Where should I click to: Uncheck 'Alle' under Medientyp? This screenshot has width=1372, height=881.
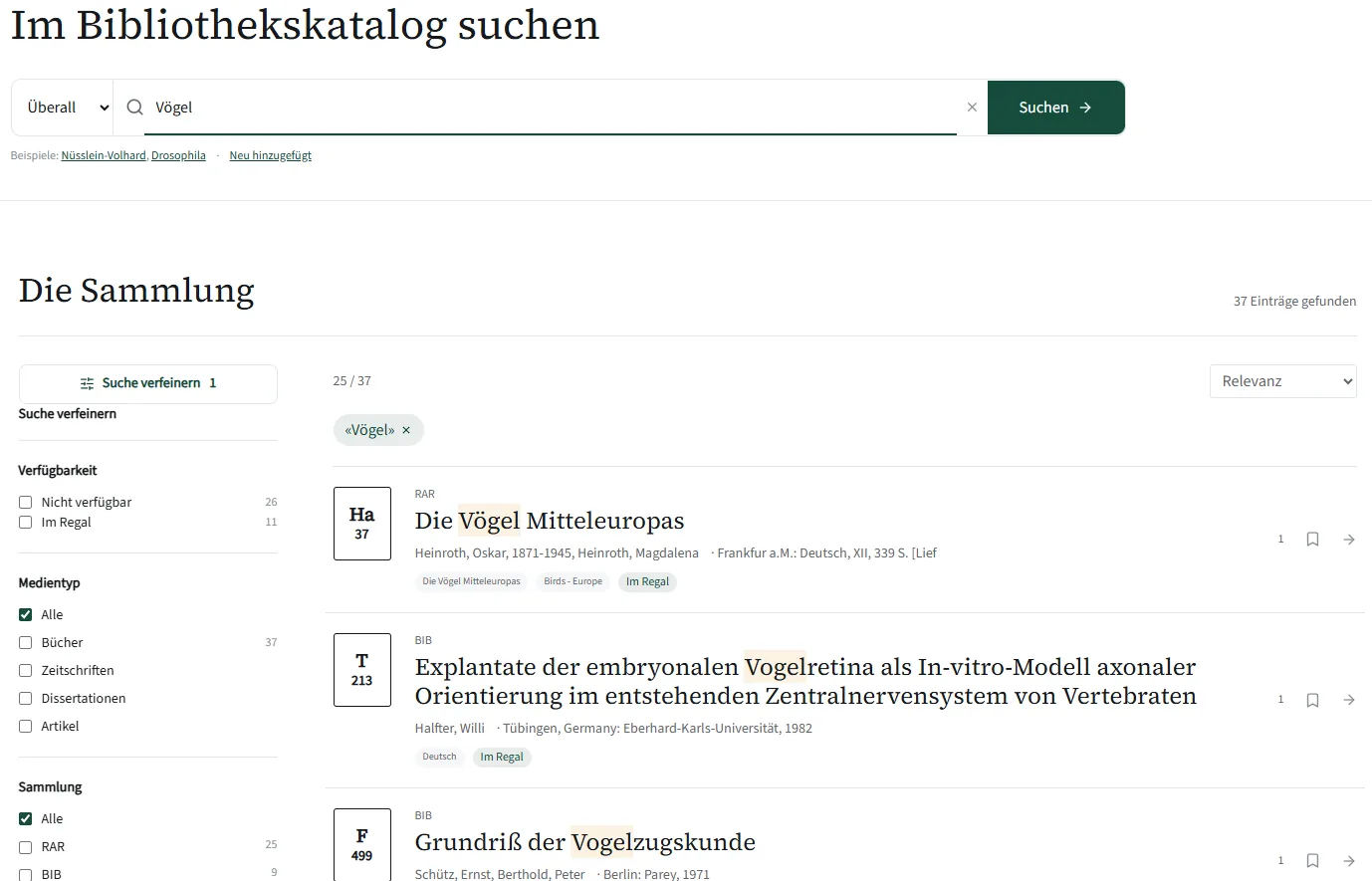(x=26, y=615)
